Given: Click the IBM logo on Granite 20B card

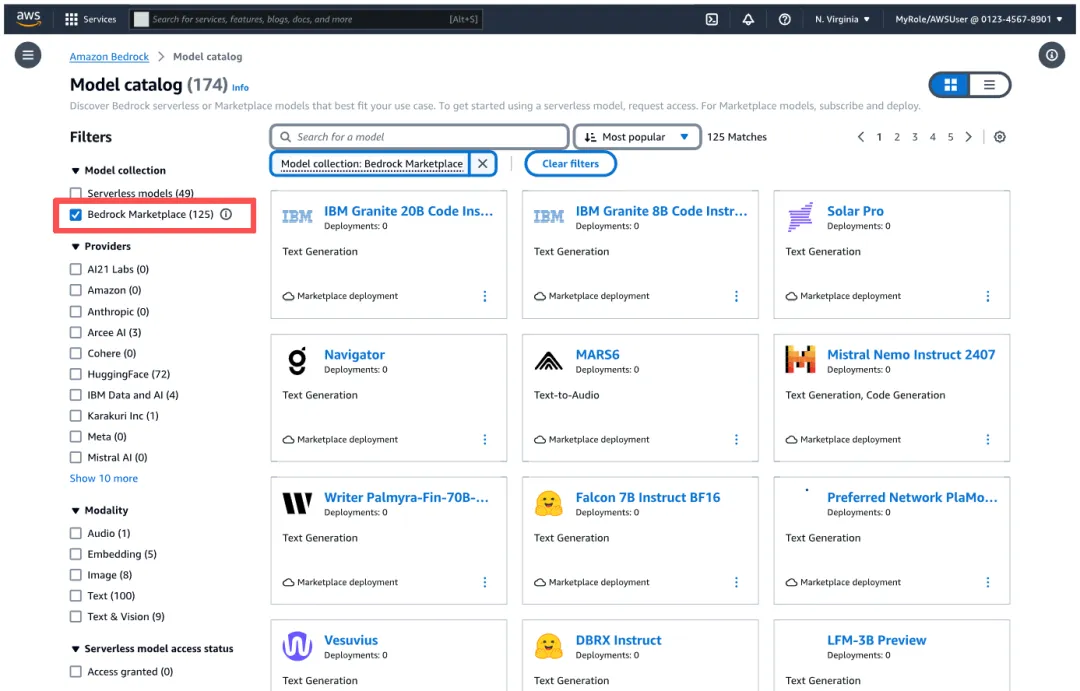Looking at the screenshot, I should pos(297,217).
